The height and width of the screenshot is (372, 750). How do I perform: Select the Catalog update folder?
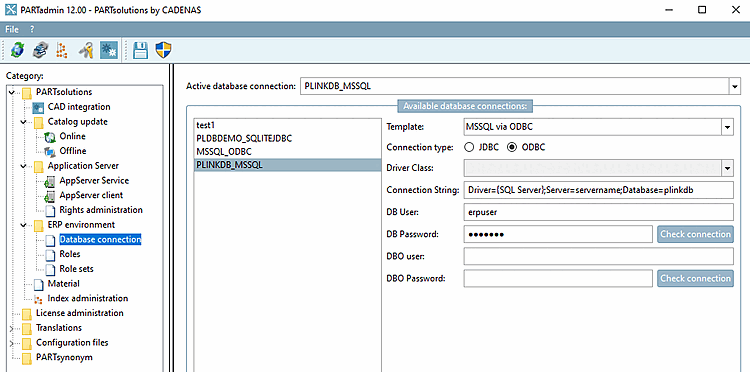pyautogui.click(x=77, y=122)
